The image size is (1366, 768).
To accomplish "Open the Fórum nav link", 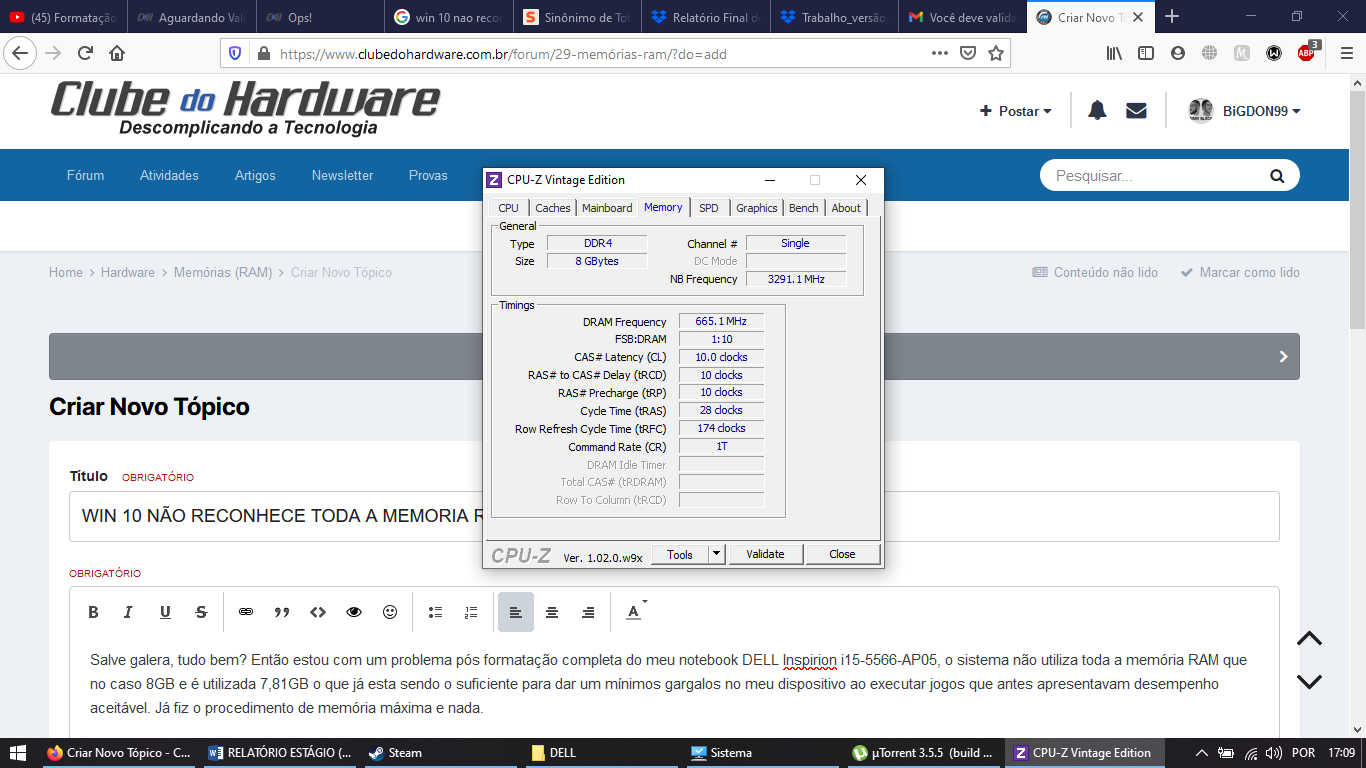I will (x=85, y=175).
